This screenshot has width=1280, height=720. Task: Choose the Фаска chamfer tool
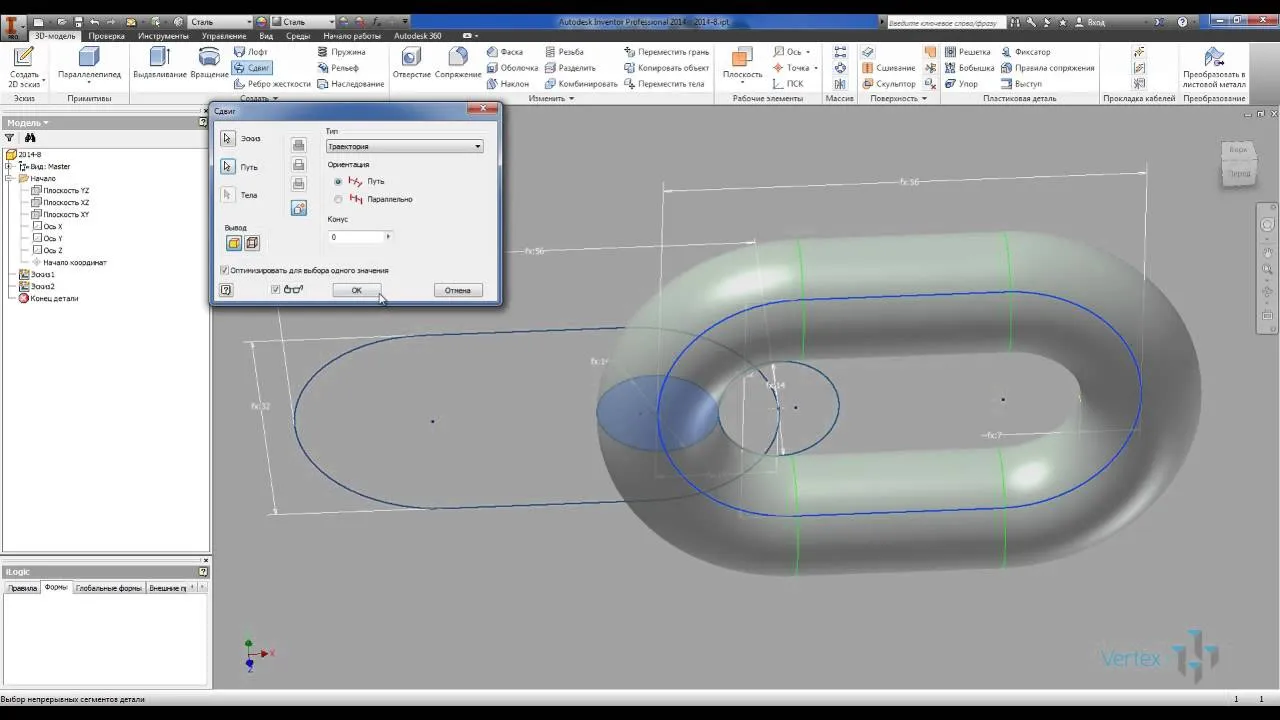click(505, 52)
